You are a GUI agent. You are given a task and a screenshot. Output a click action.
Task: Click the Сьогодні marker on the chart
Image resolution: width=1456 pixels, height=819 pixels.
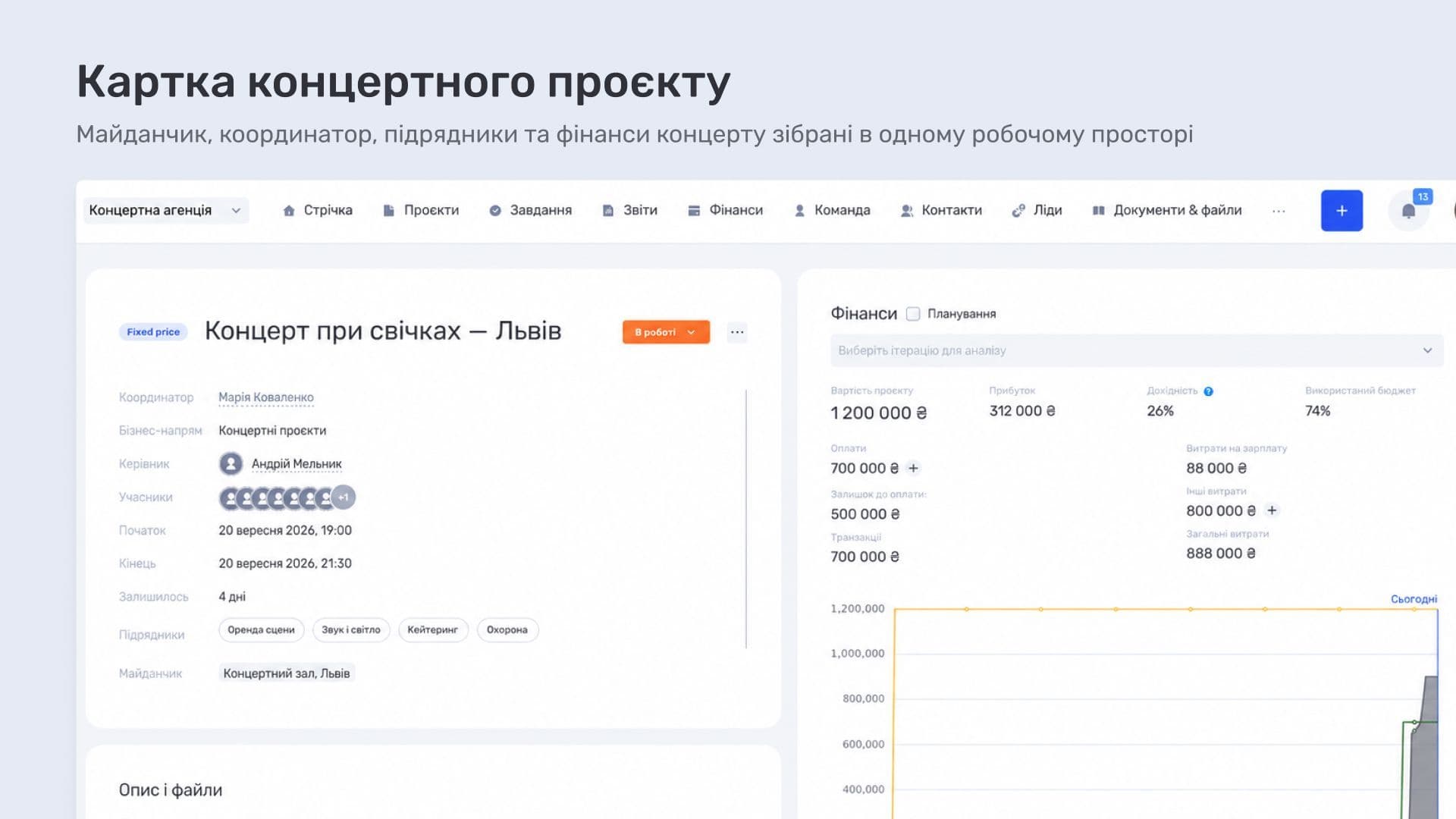[1414, 599]
